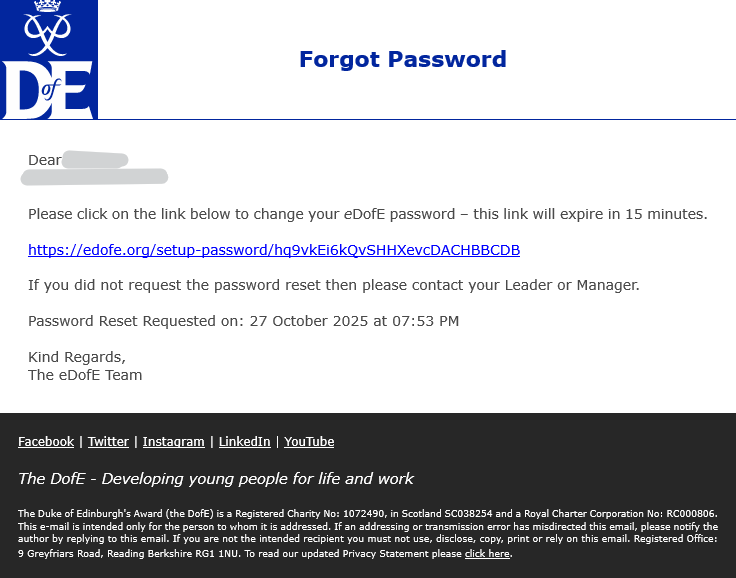Click the redacted name next to Dear
736x578 pixels.
pos(95,160)
